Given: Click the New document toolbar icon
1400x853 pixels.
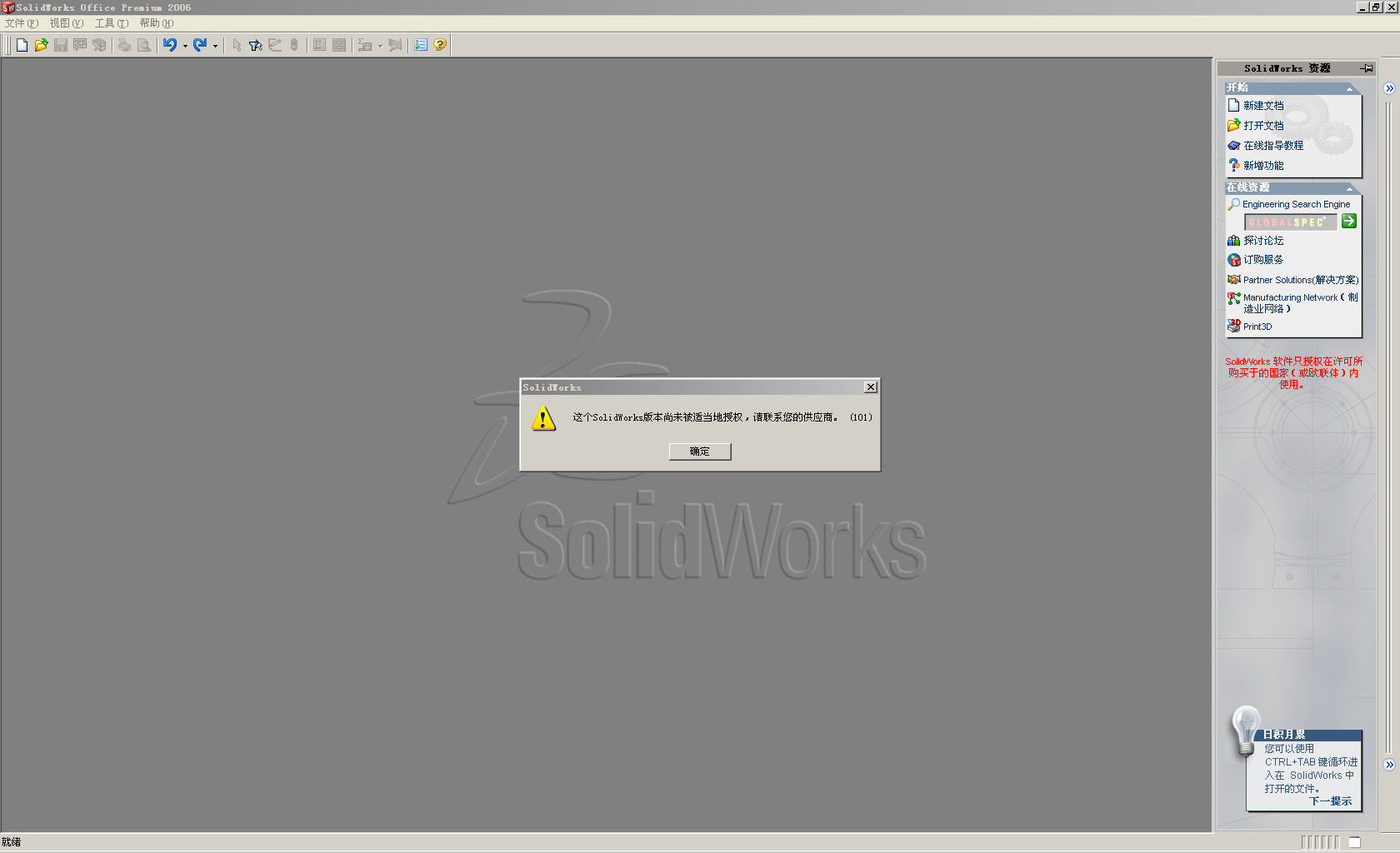Looking at the screenshot, I should 22,45.
